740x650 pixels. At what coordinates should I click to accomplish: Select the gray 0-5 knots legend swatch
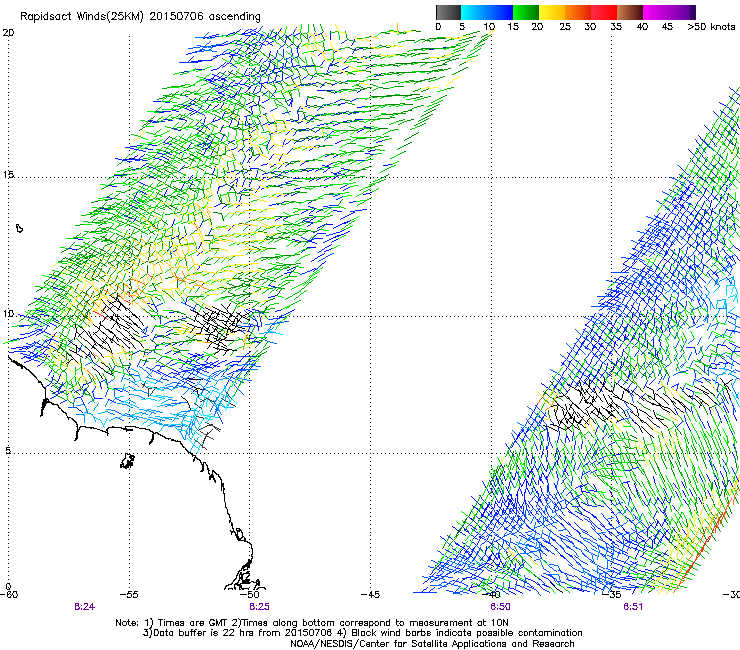click(x=448, y=12)
